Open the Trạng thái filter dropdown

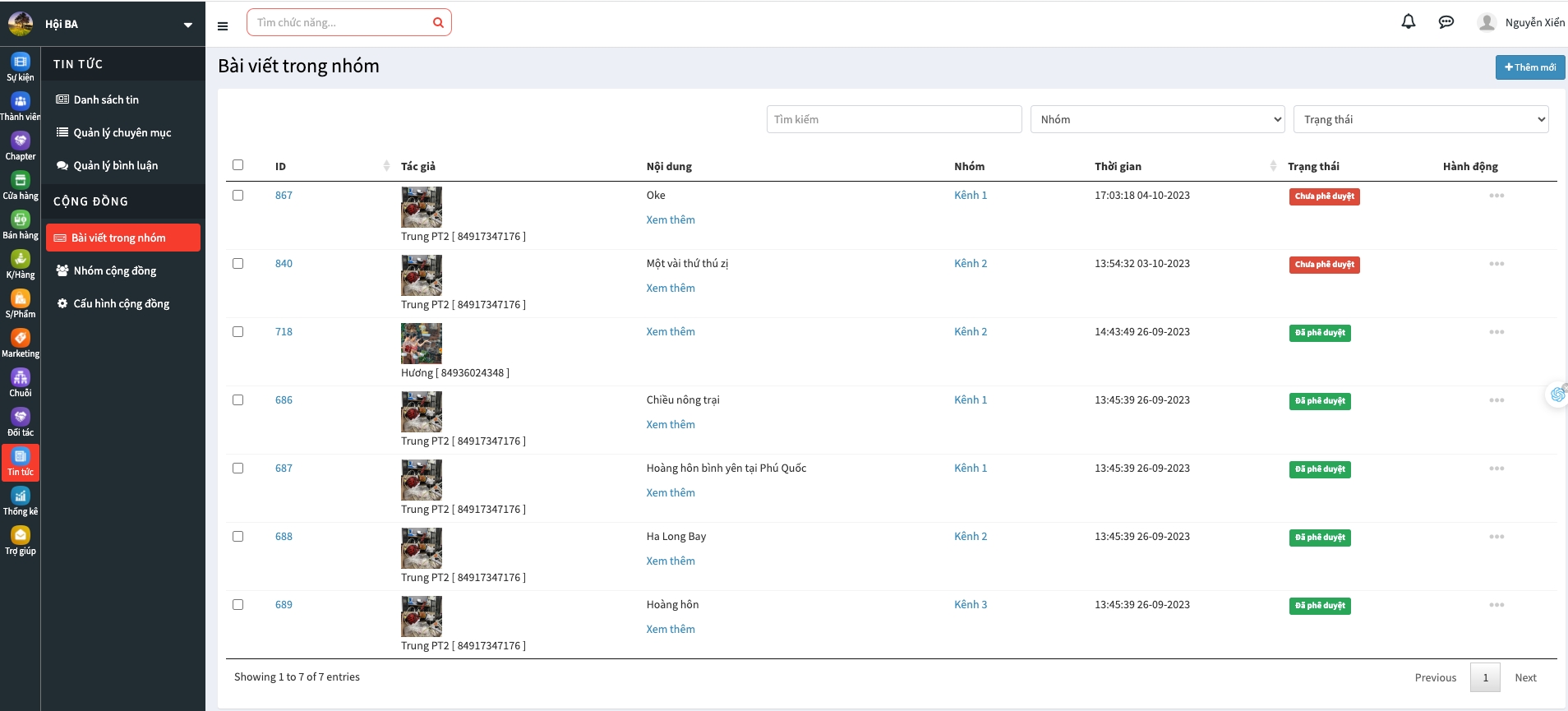coord(1420,119)
